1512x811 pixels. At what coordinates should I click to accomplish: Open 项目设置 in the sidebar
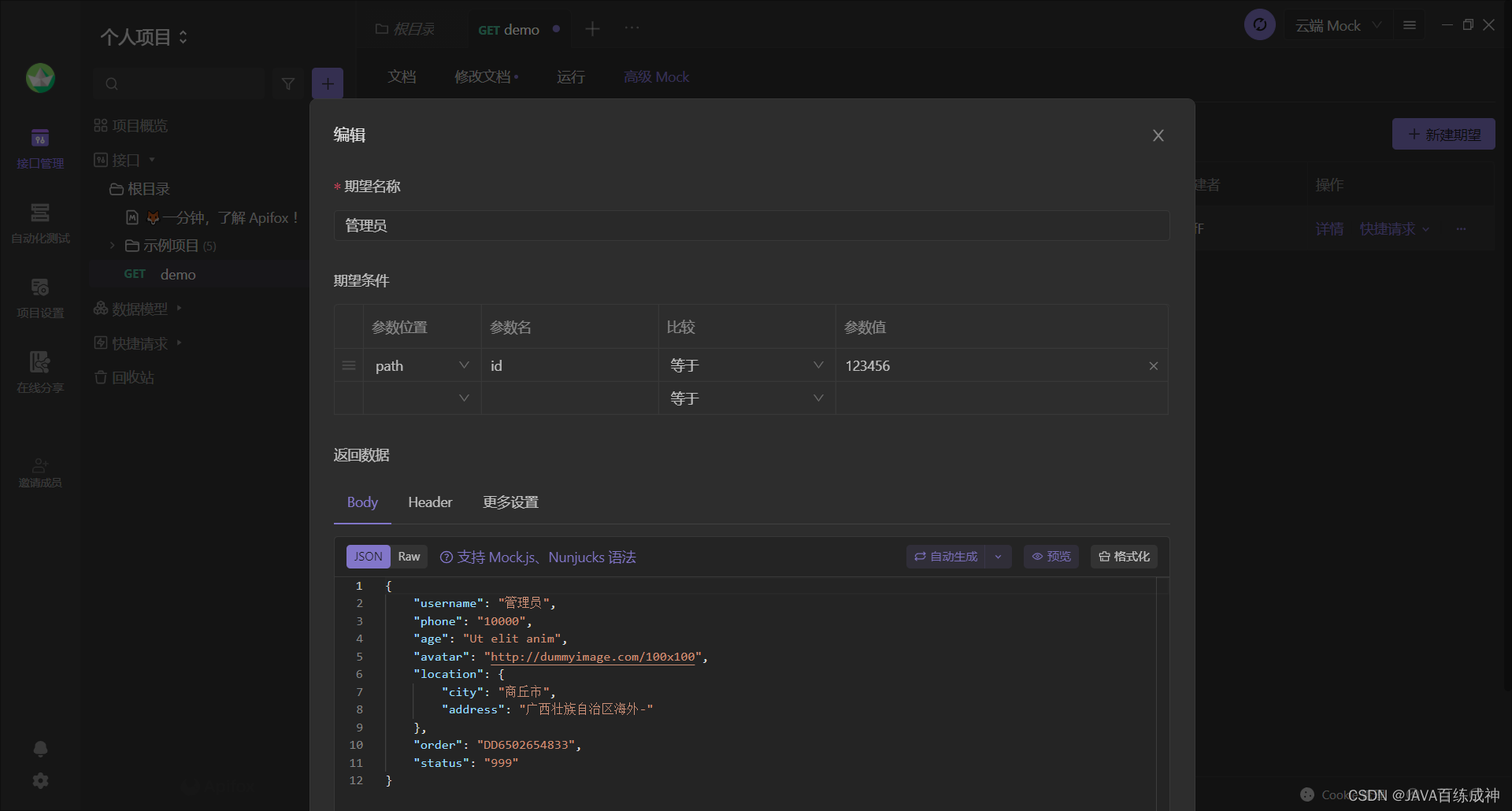(40, 298)
